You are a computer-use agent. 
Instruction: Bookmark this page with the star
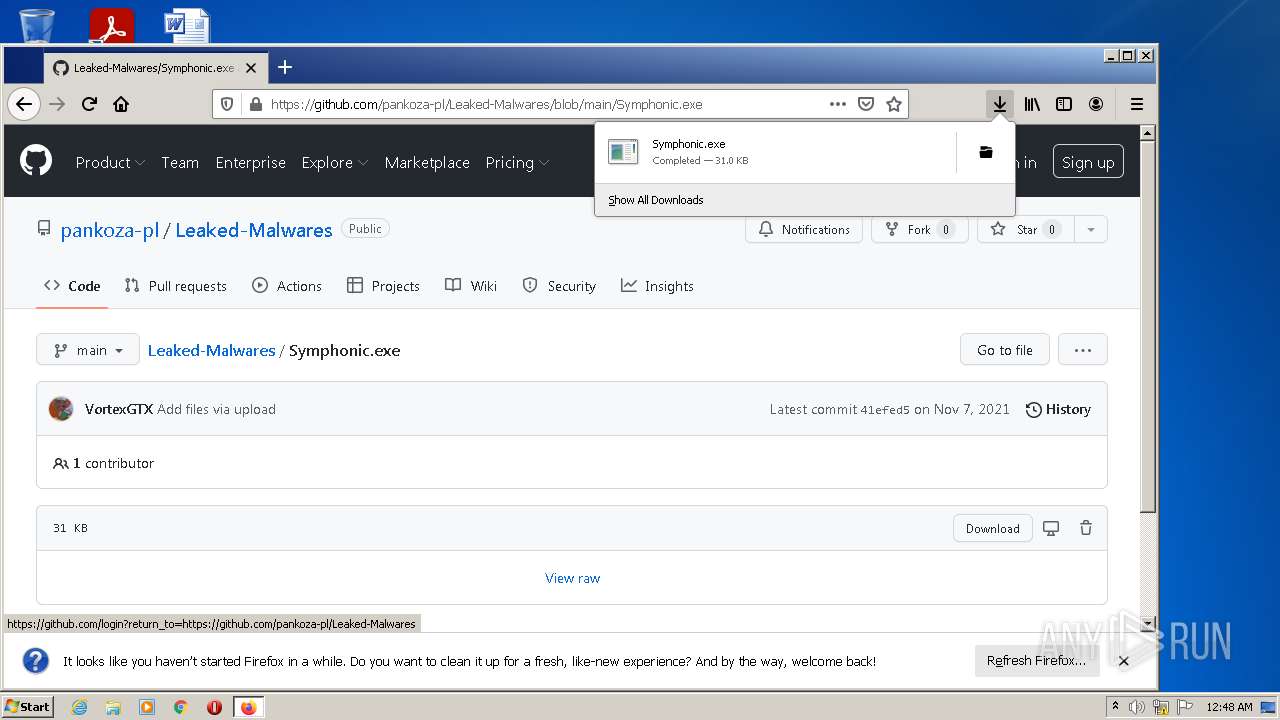pos(894,104)
